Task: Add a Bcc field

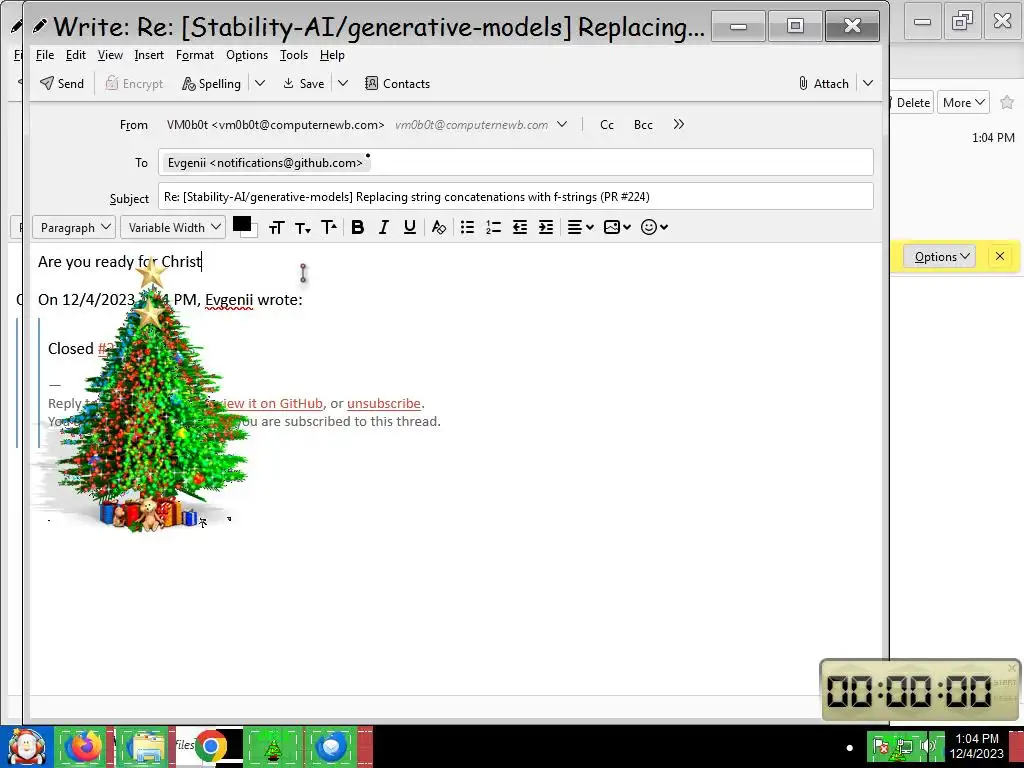Action: tap(643, 125)
